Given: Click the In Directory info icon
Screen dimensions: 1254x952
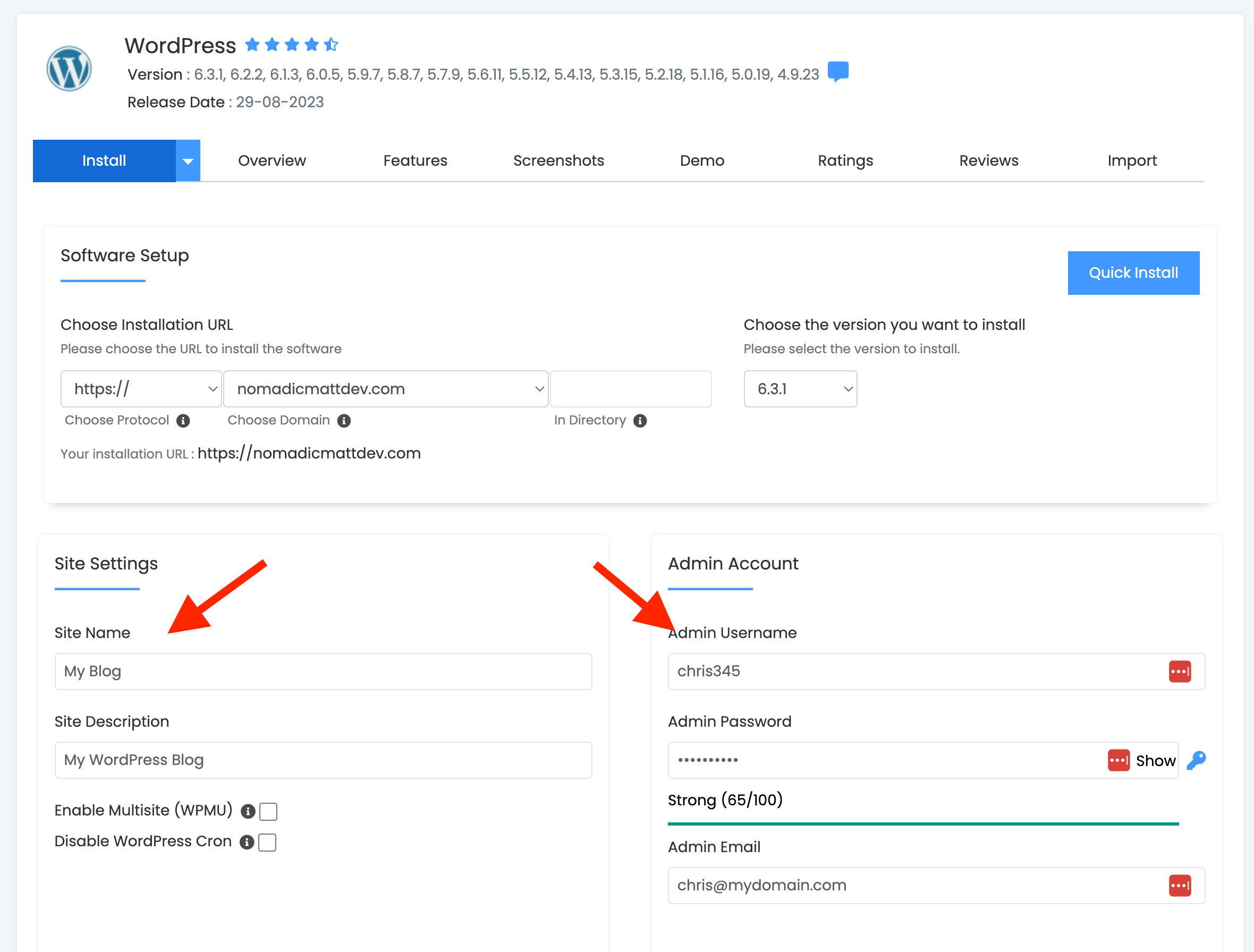Looking at the screenshot, I should [640, 420].
